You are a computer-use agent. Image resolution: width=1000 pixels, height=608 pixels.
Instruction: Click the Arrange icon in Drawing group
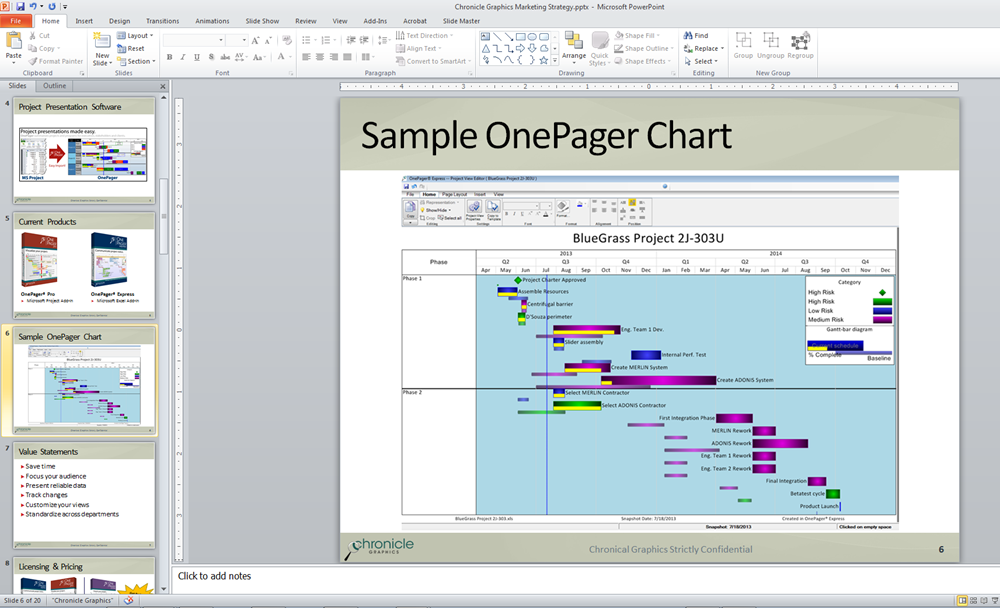(574, 43)
